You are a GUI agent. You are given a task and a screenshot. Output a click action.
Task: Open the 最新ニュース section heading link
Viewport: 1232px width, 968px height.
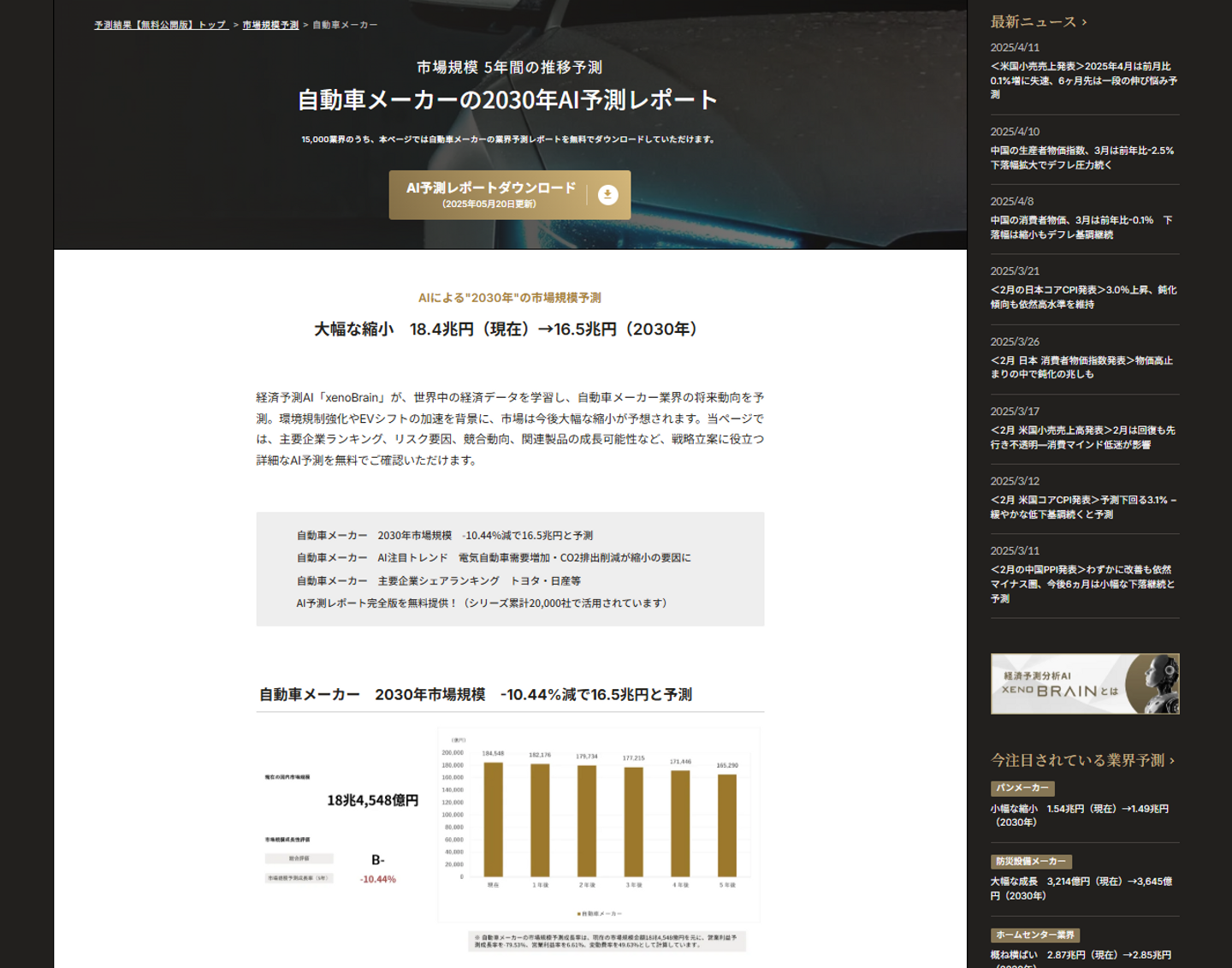1039,22
